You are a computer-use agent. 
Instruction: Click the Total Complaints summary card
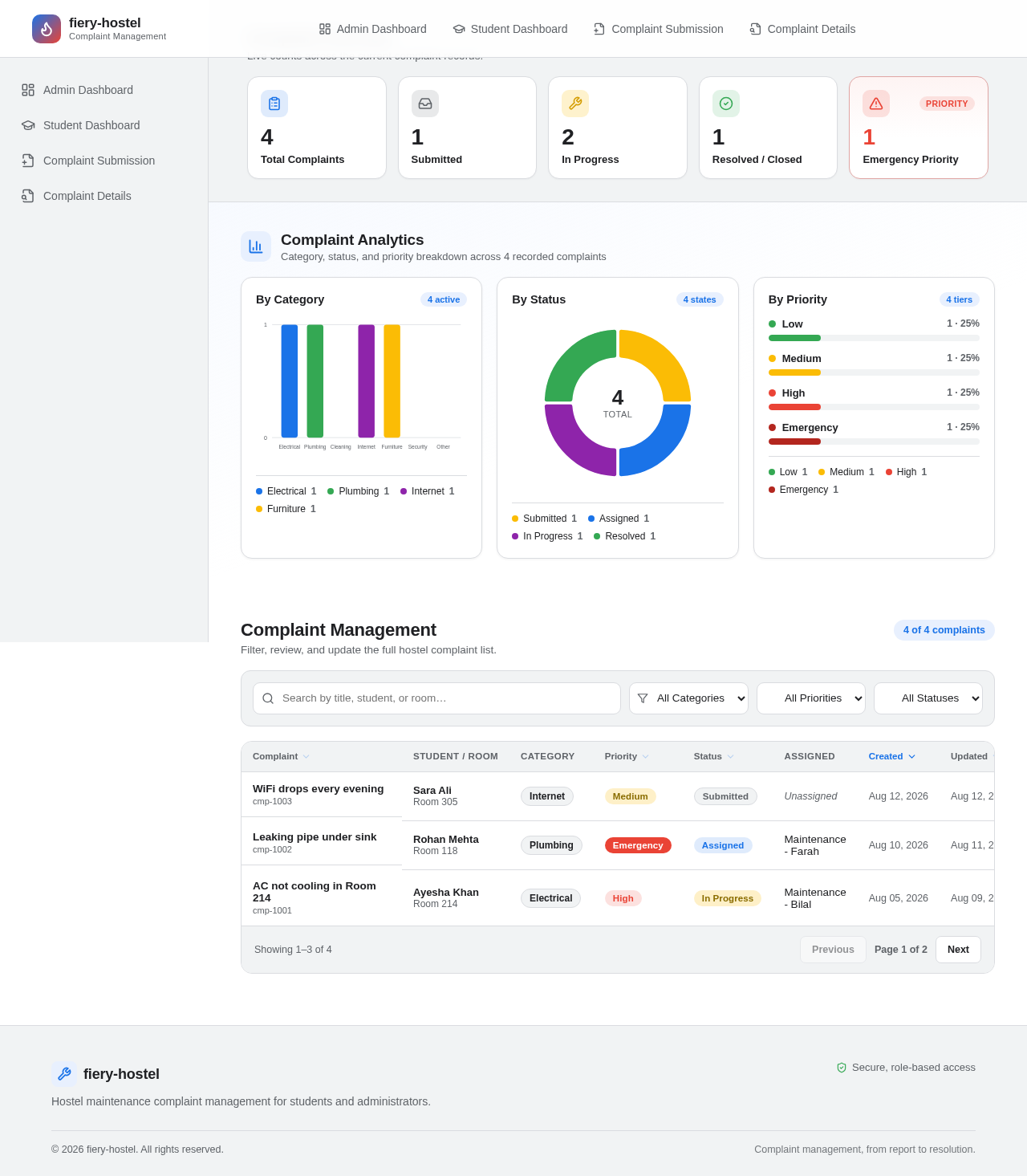317,128
